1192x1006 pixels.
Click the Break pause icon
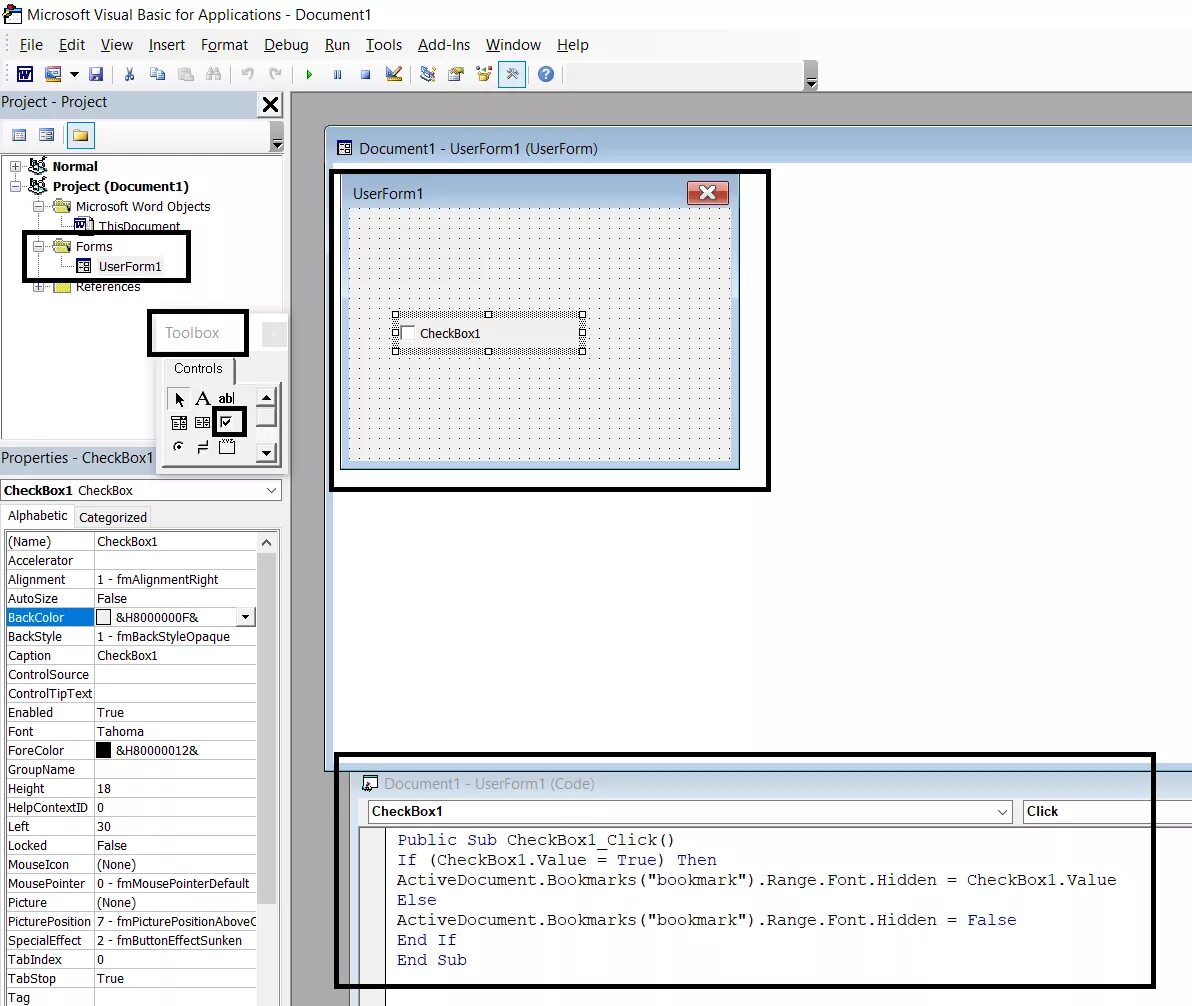[337, 74]
